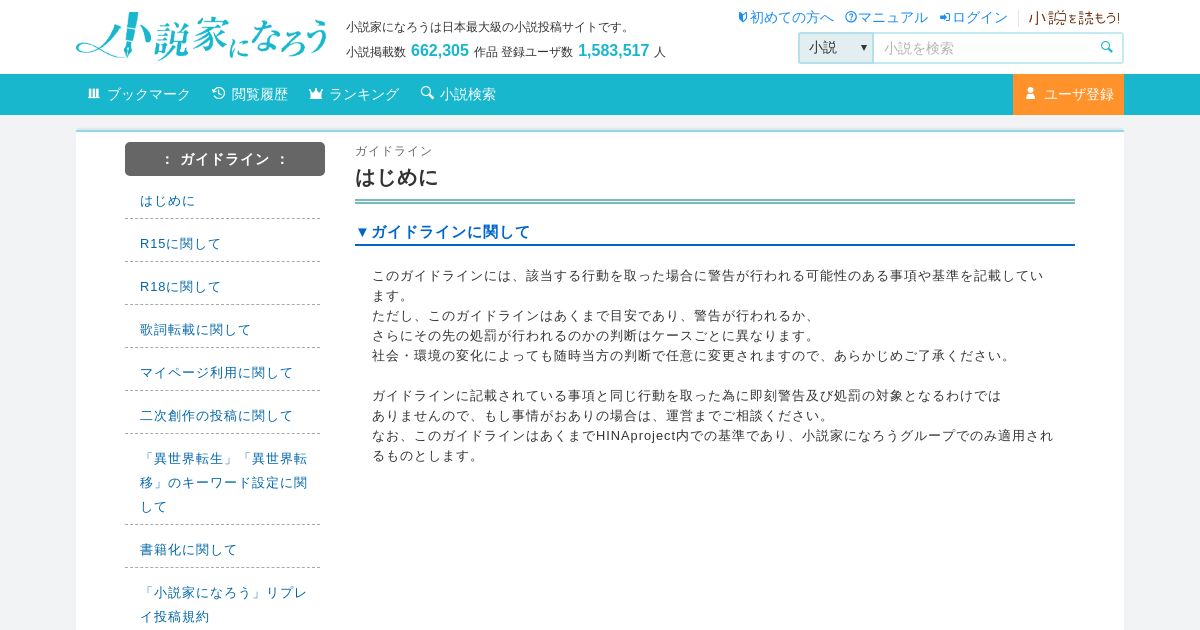Screen dimensions: 1200x630
Task: Click the beginner shield icon beside 初めての方へ
Action: pos(743,17)
